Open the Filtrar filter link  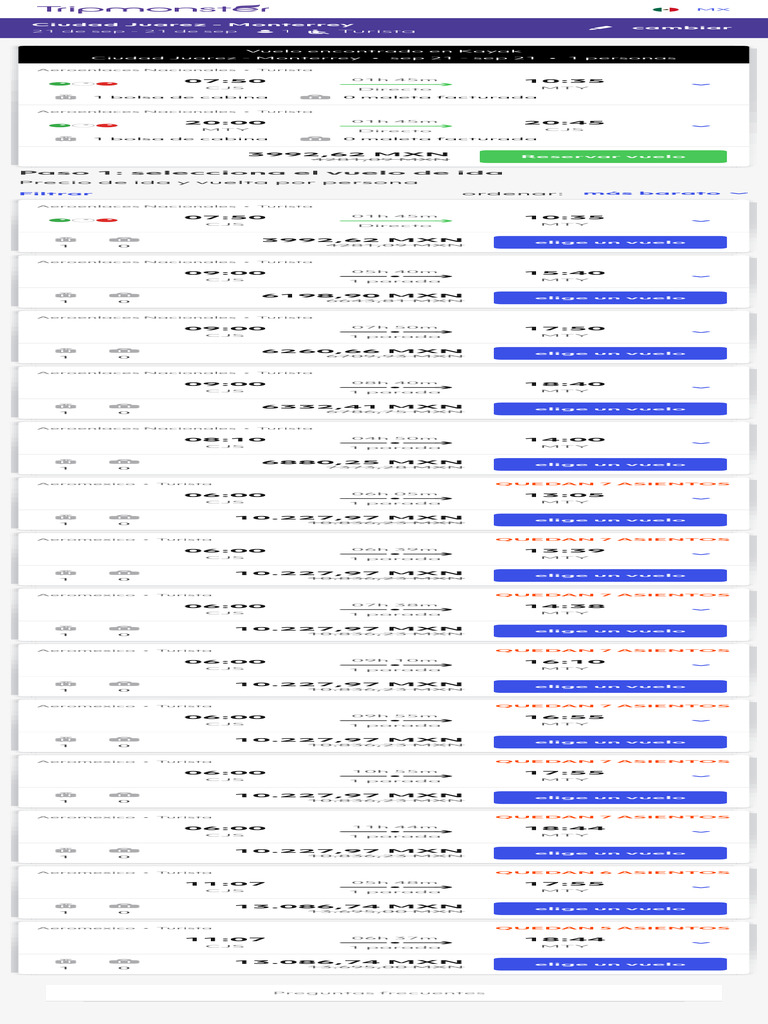pyautogui.click(x=43, y=193)
